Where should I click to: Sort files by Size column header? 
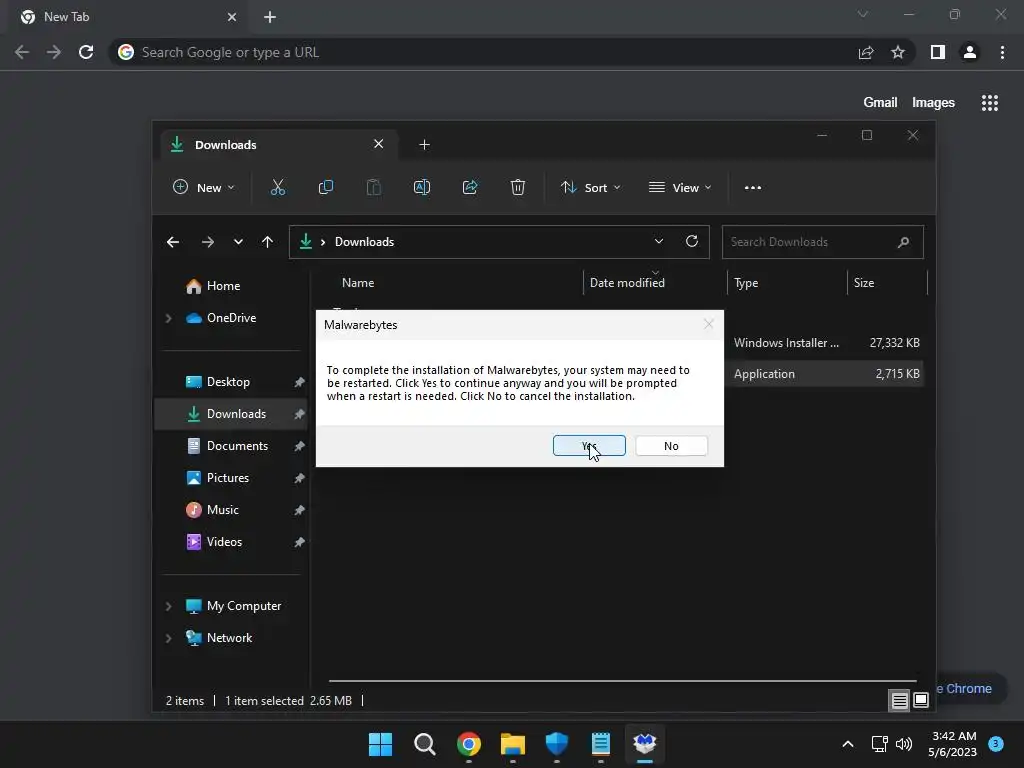(x=863, y=283)
